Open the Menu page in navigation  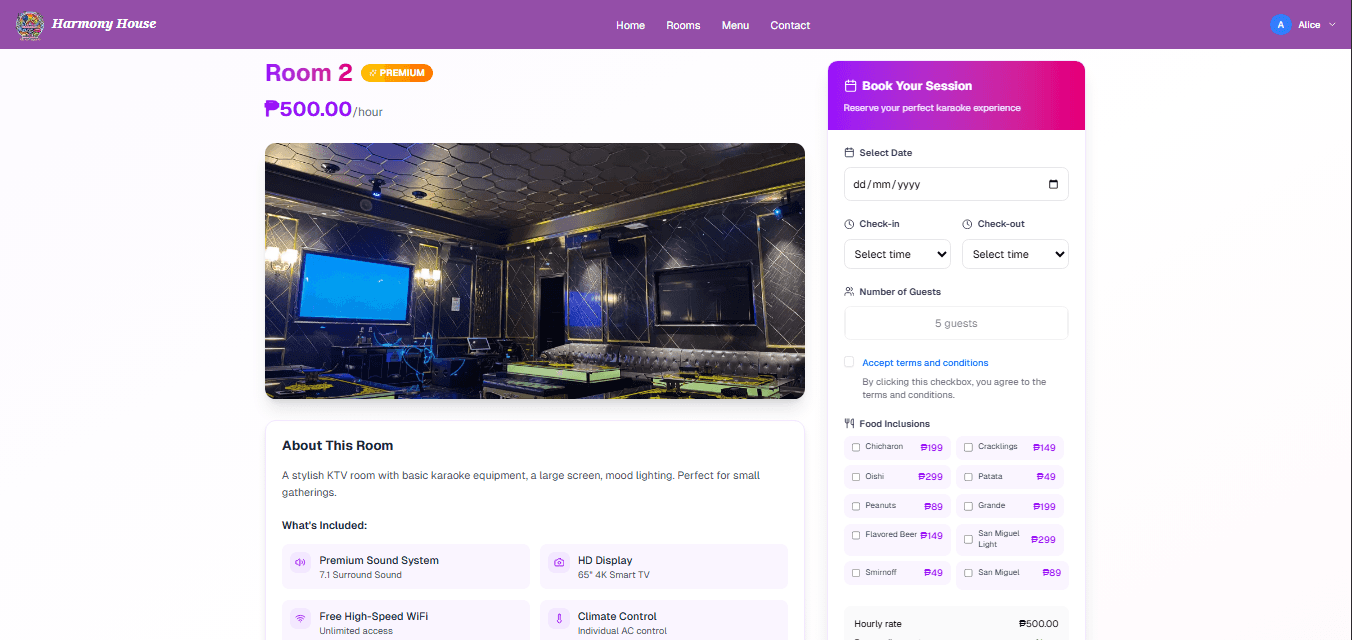(735, 25)
